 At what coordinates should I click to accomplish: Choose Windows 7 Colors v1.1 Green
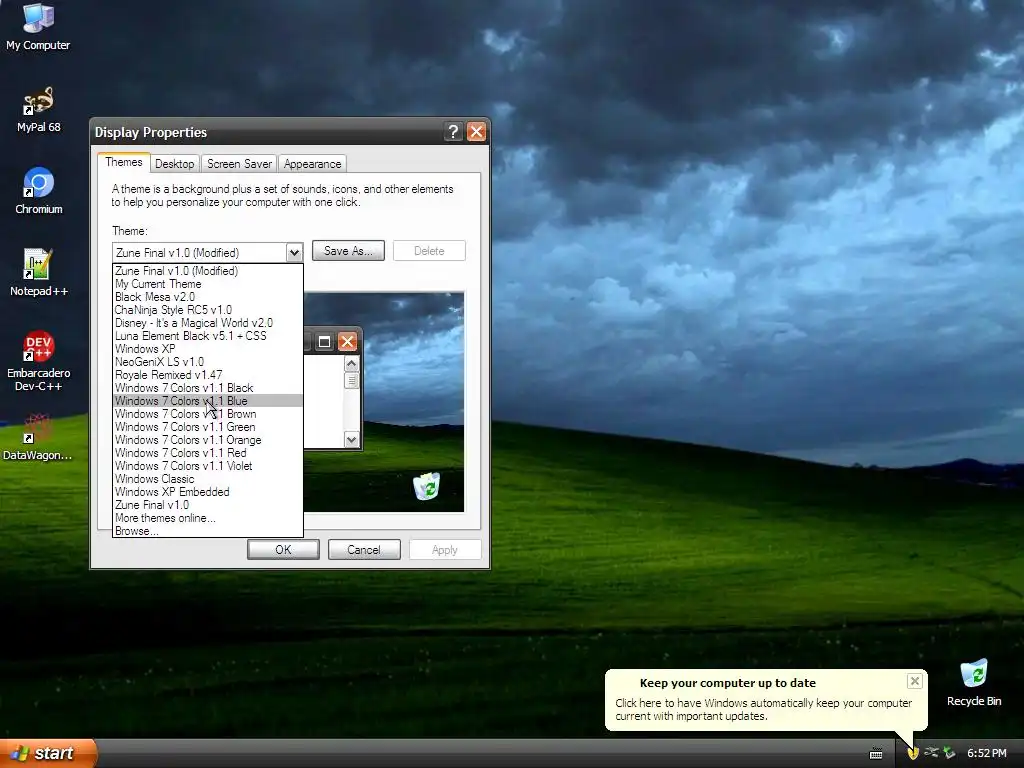point(208,427)
